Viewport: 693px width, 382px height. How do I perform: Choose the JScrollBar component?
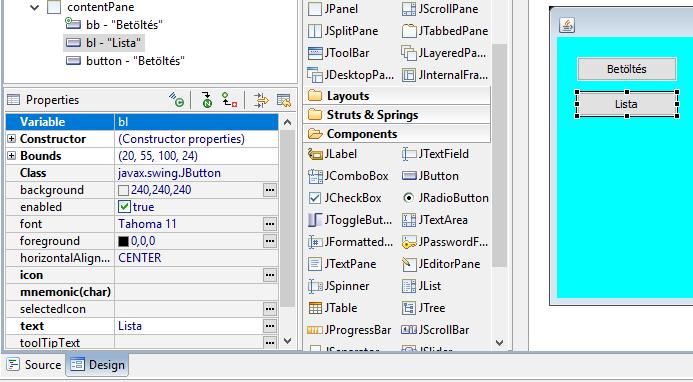tap(435, 330)
